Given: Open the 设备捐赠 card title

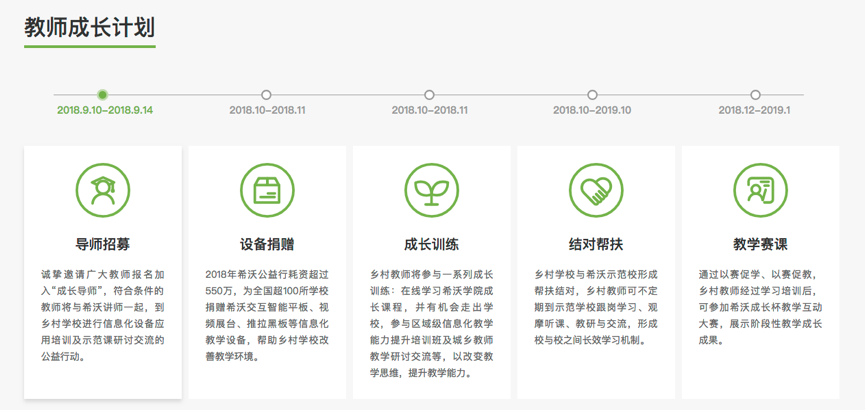Looking at the screenshot, I should [267, 243].
